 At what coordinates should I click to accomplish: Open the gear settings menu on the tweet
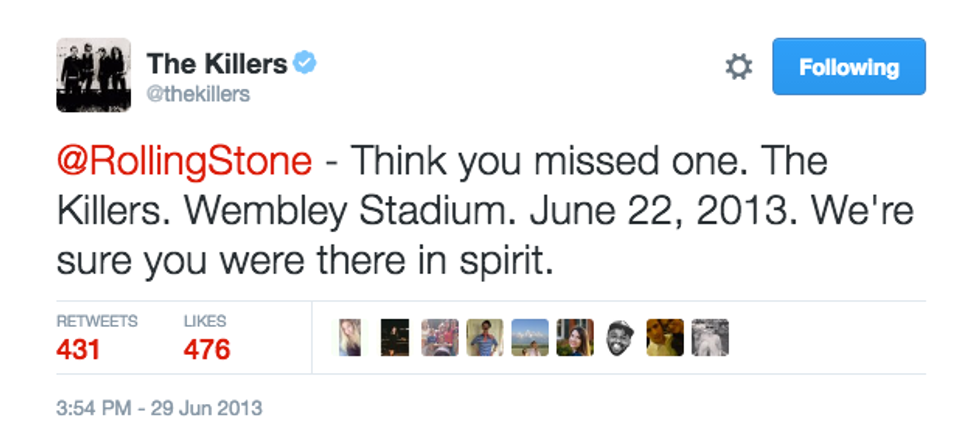[738, 68]
